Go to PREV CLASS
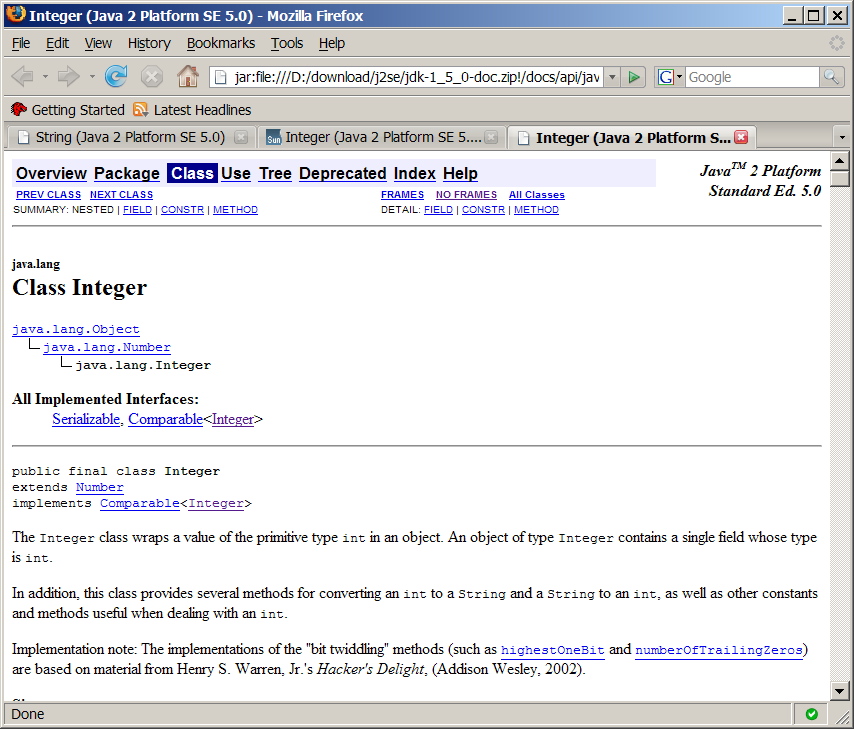The width and height of the screenshot is (854, 729). point(48,195)
